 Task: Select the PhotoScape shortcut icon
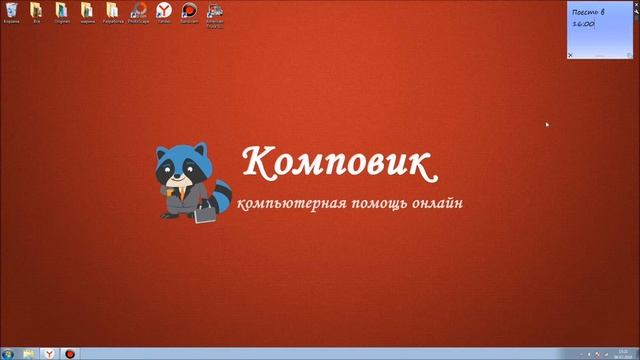coord(138,13)
